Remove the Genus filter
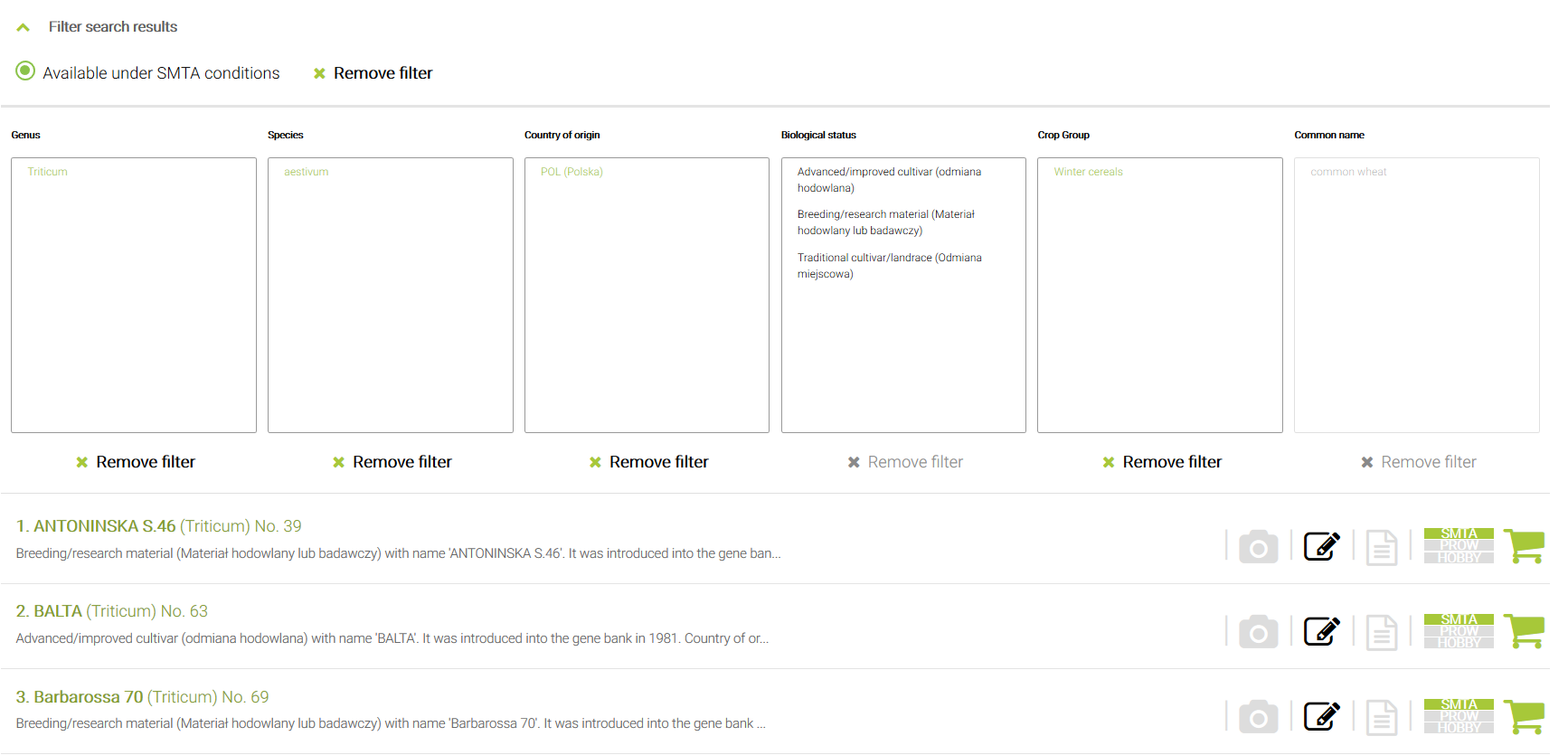 [x=136, y=462]
